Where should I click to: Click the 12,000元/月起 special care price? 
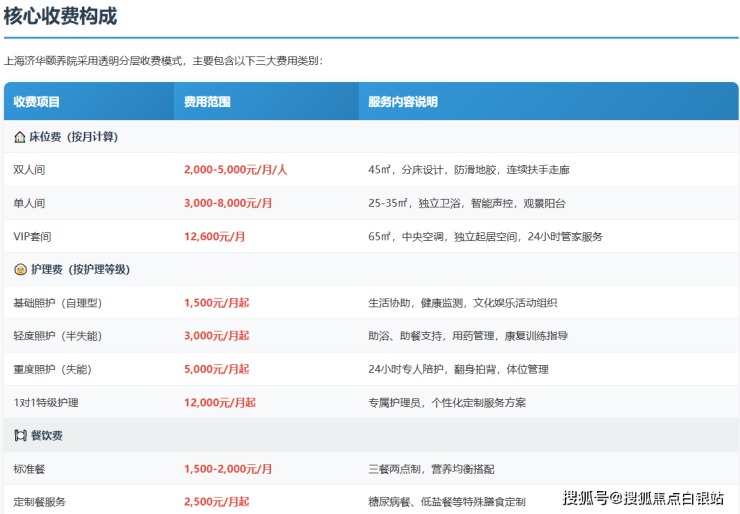click(x=219, y=403)
